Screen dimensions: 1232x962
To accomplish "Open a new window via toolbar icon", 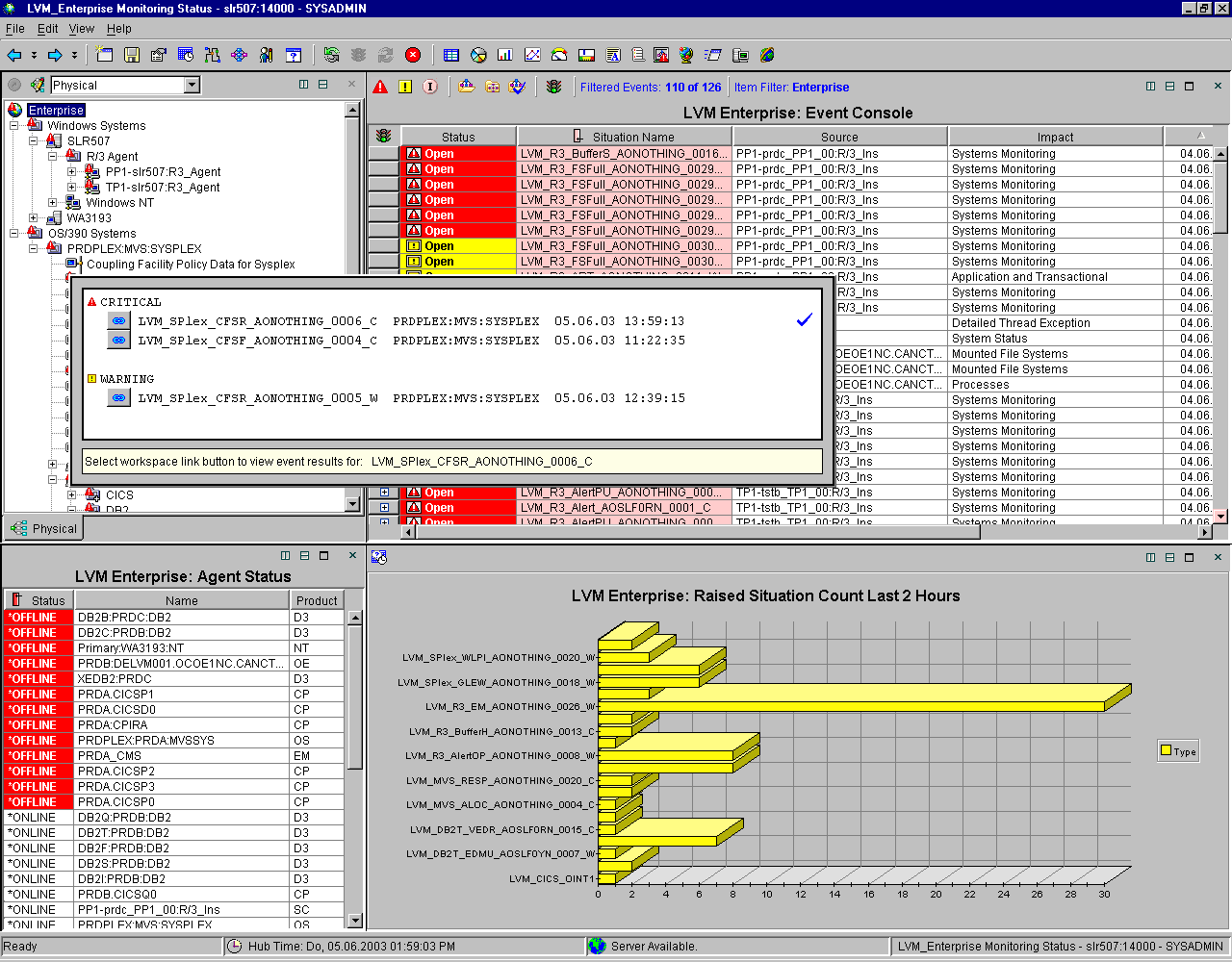I will pyautogui.click(x=105, y=55).
